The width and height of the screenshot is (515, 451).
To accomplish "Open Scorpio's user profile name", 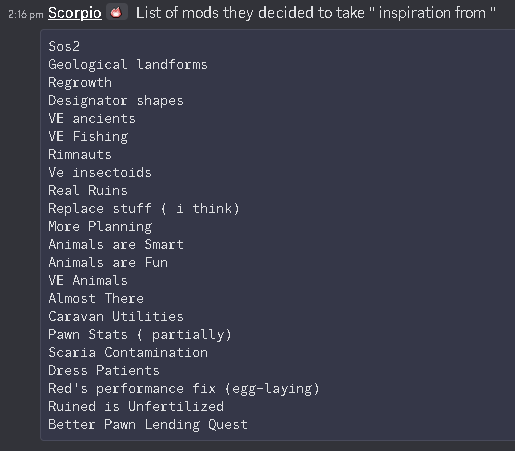I will point(75,13).
